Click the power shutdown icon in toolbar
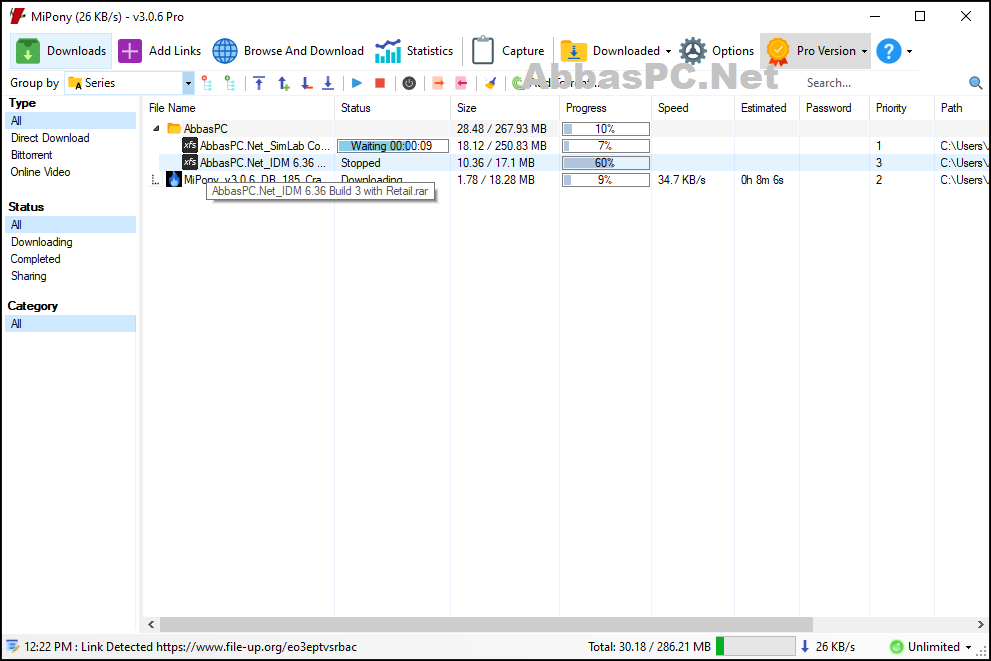Screen dimensions: 991x661 pos(409,83)
